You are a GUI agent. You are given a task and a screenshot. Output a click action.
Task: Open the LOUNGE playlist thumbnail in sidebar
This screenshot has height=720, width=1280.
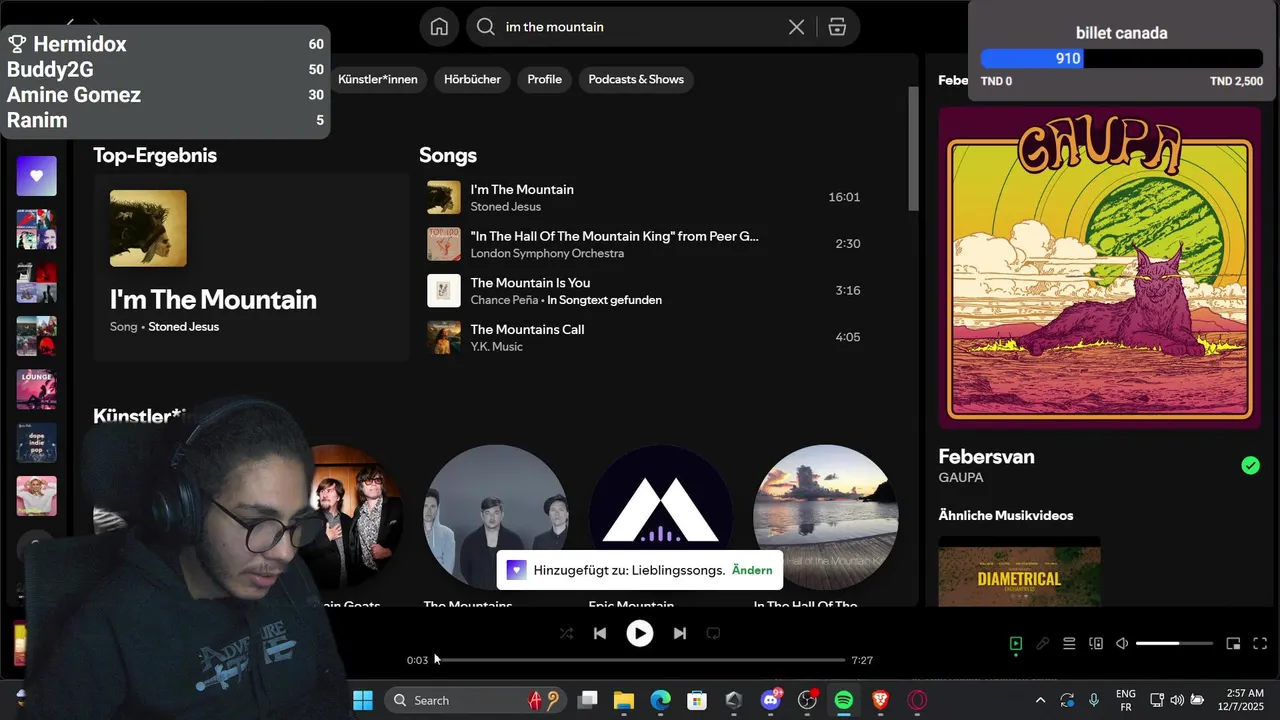36,389
